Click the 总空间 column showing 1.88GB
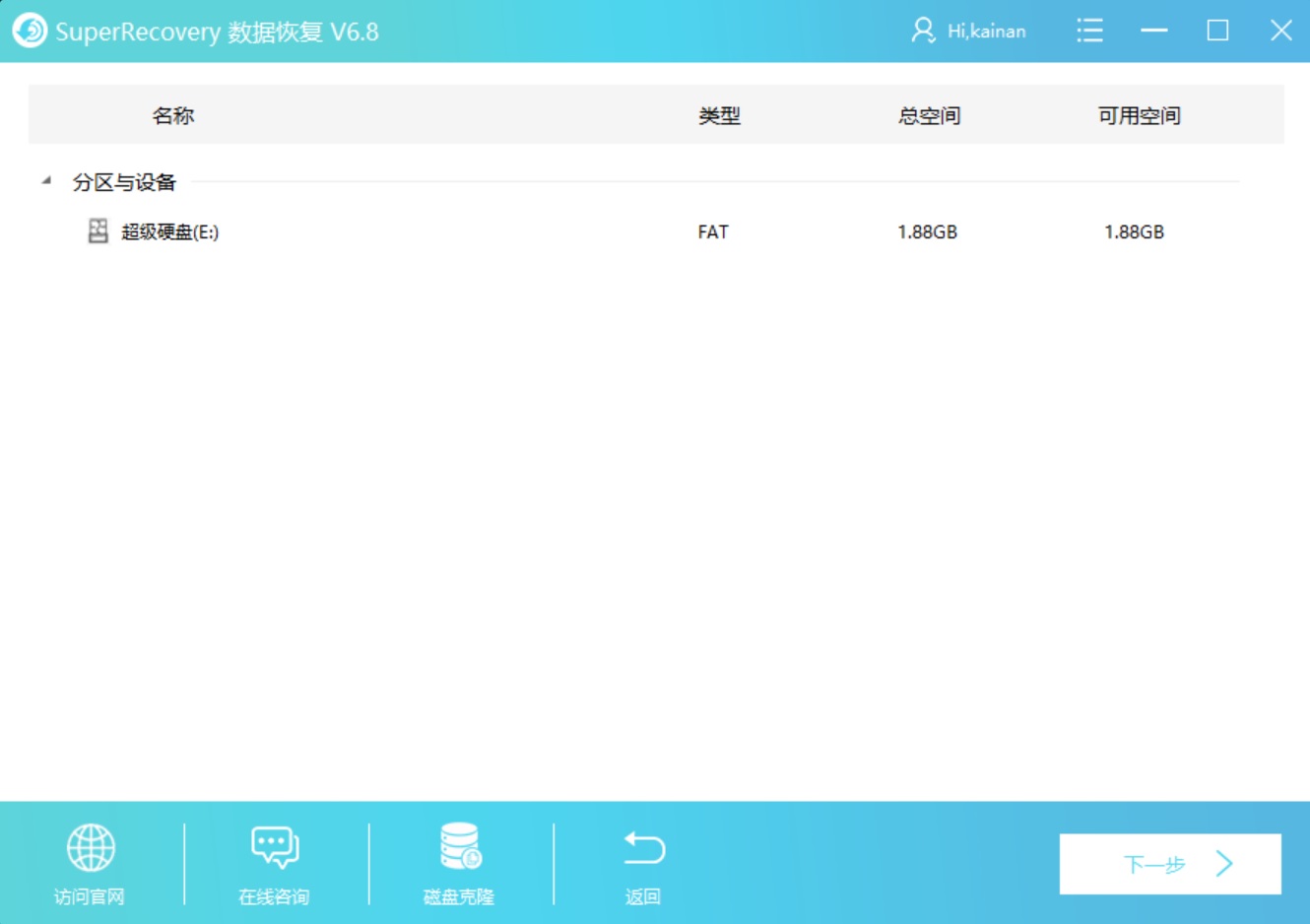Image resolution: width=1310 pixels, height=924 pixels. coord(929,114)
